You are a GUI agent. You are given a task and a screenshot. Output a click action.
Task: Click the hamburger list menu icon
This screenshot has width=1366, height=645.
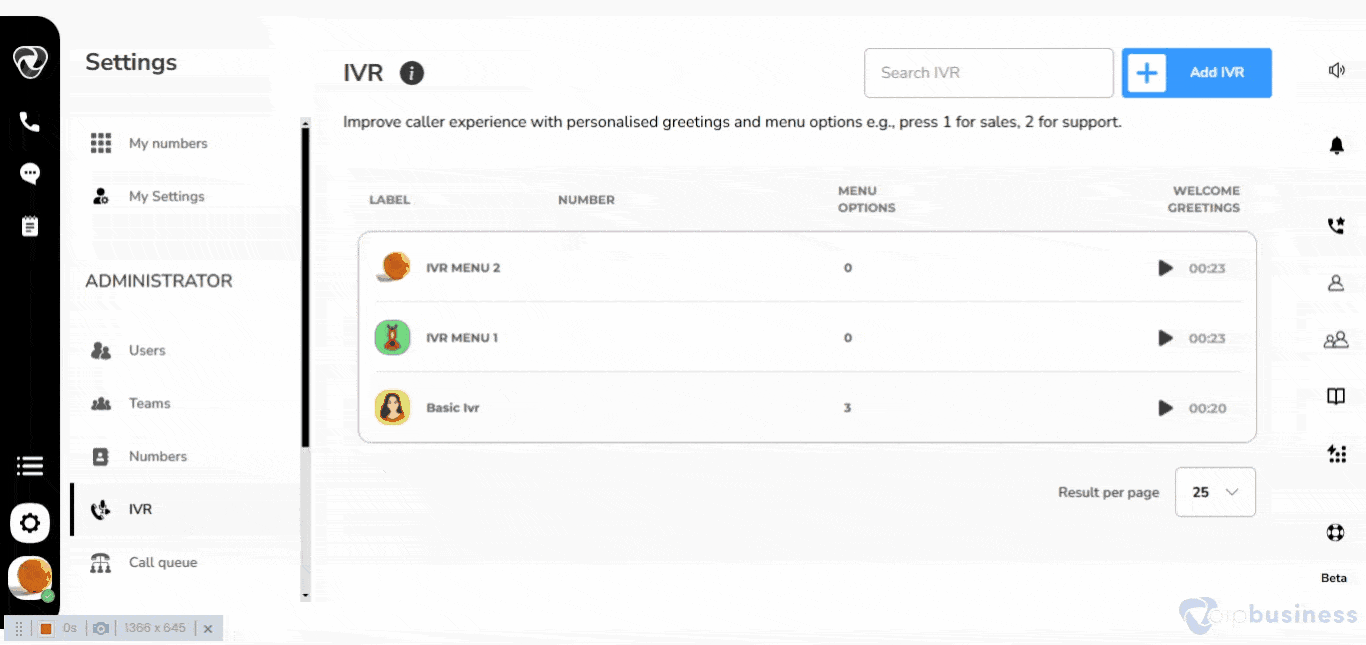coord(30,466)
